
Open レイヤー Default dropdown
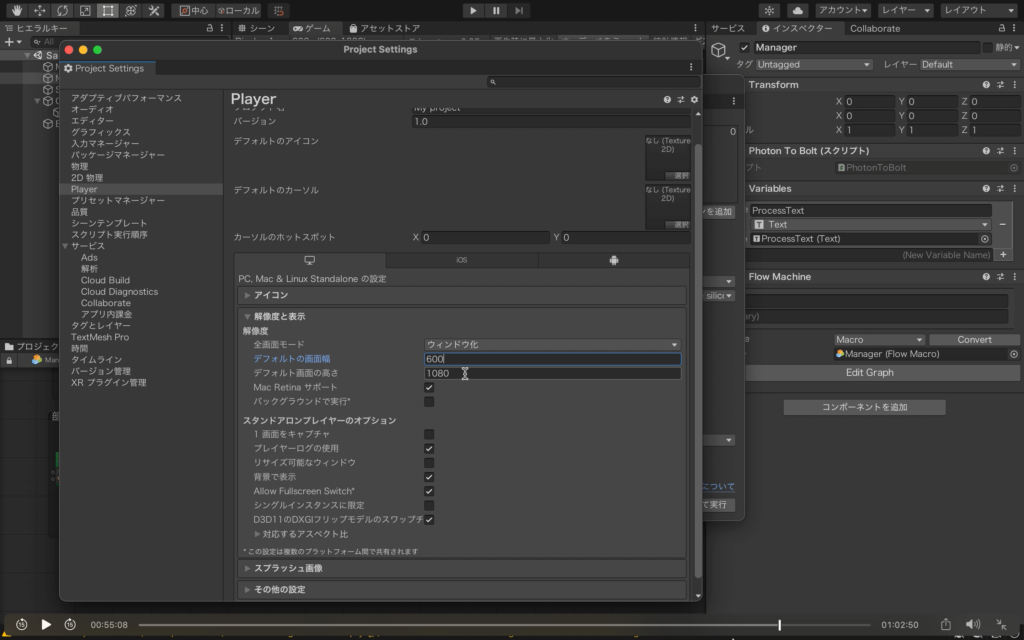[969, 65]
